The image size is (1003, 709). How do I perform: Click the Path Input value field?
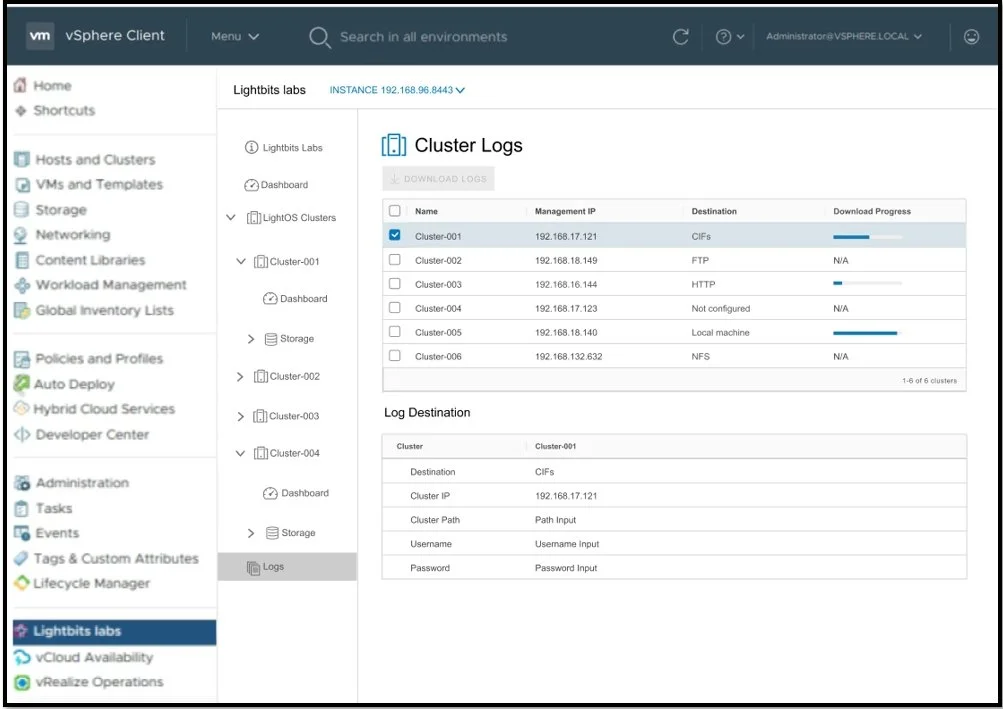click(555, 520)
